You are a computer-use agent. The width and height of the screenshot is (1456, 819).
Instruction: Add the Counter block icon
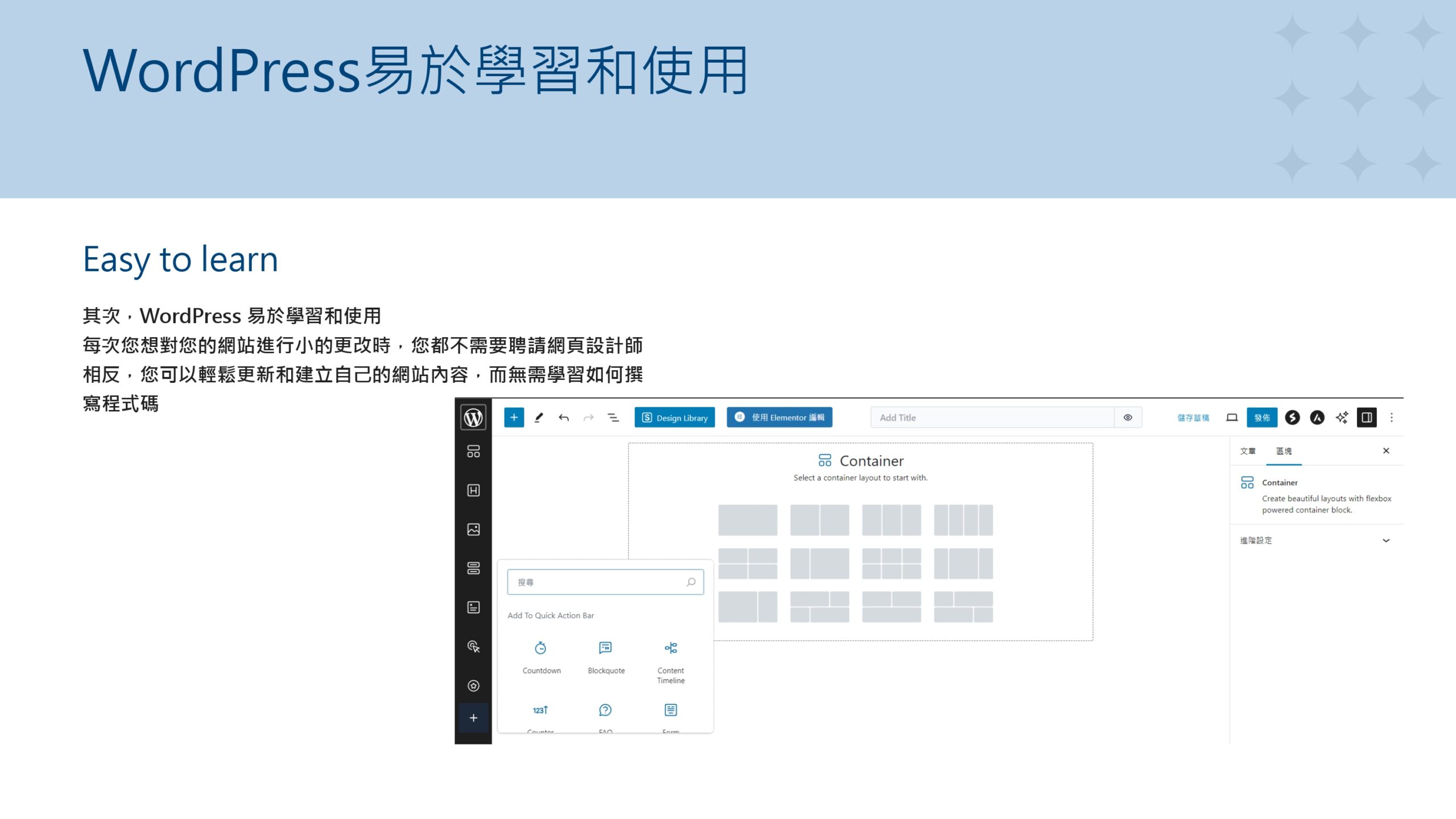(x=540, y=710)
